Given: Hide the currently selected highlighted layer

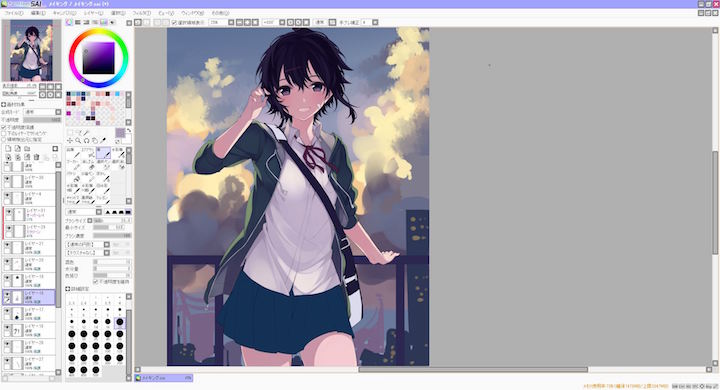Looking at the screenshot, I should click(x=7, y=294).
